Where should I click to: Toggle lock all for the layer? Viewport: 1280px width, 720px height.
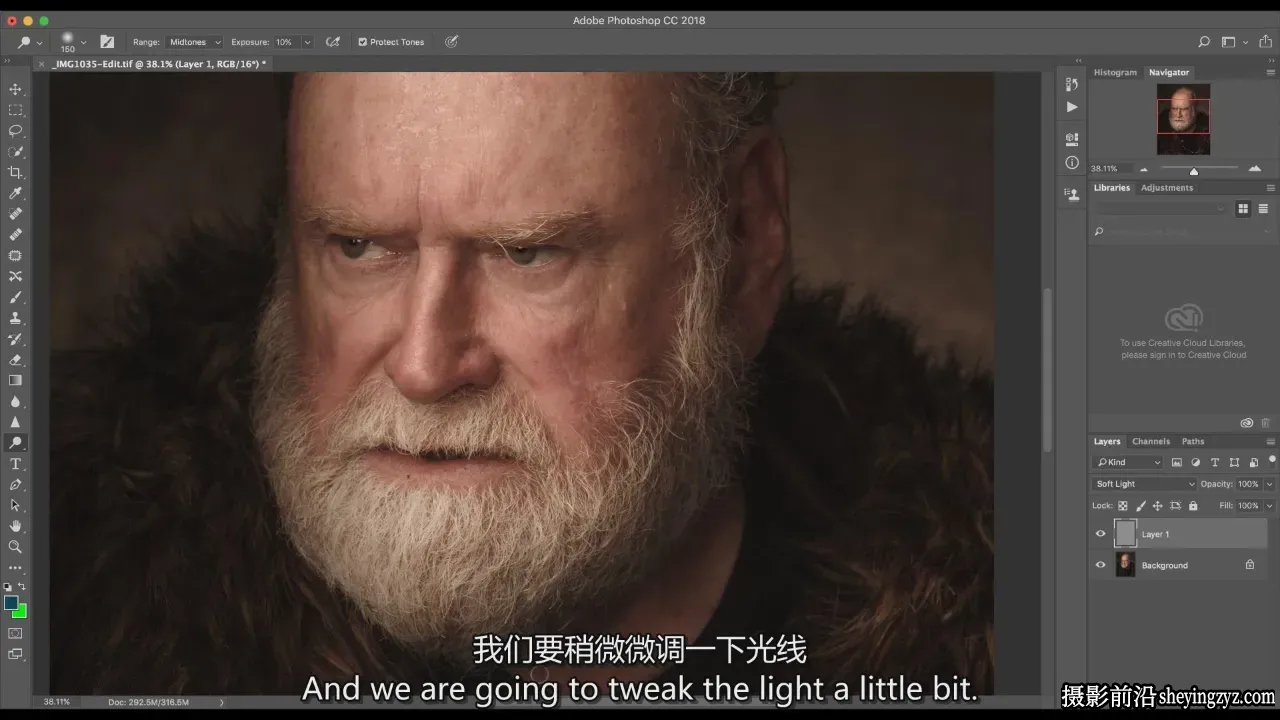click(x=1193, y=506)
